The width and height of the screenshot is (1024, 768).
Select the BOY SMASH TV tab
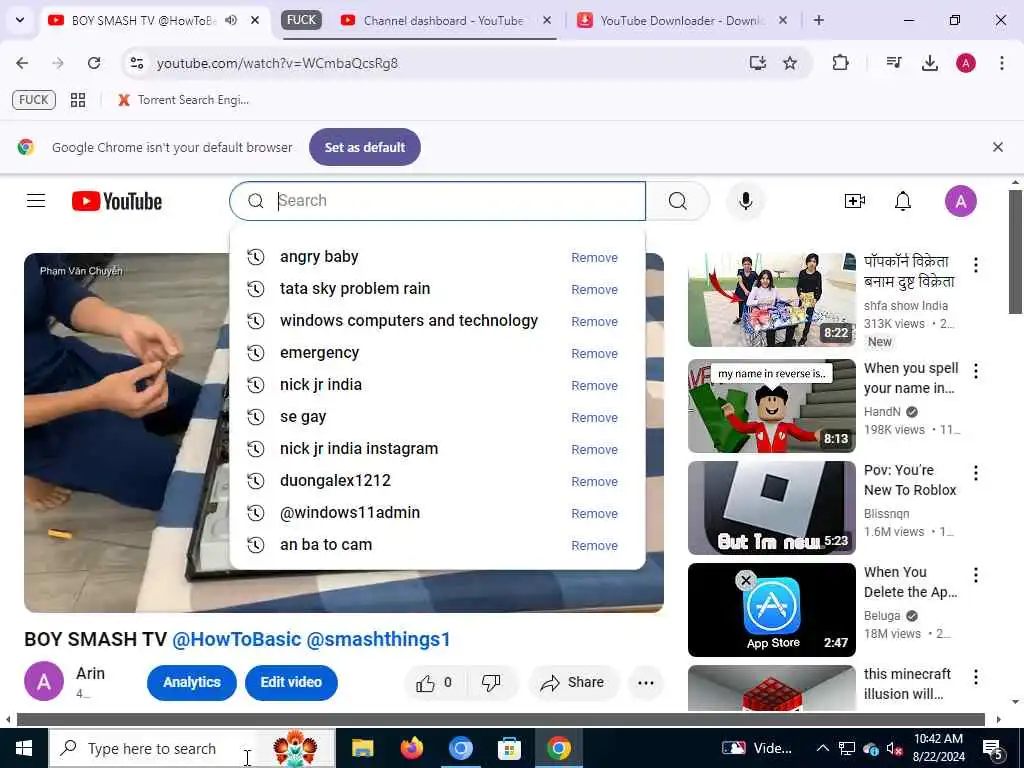click(144, 20)
